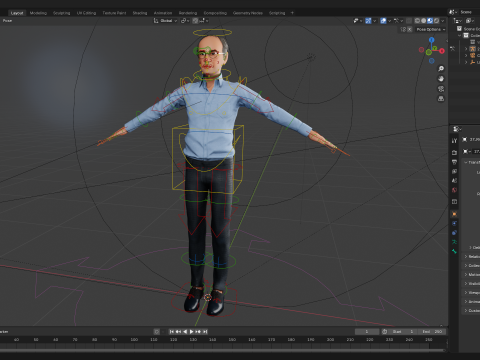Open the snapping options dropdown
Screen dimensions: 480x360
coord(204,21)
